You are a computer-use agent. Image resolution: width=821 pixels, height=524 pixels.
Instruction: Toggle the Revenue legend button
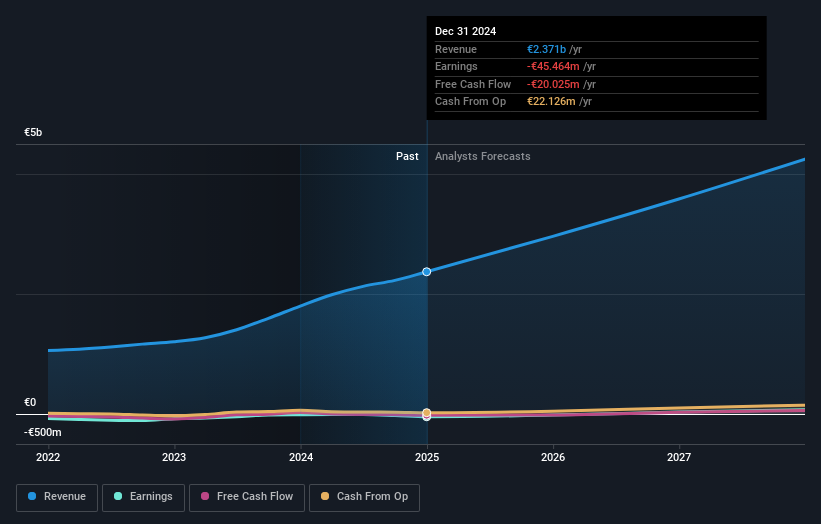(x=57, y=497)
